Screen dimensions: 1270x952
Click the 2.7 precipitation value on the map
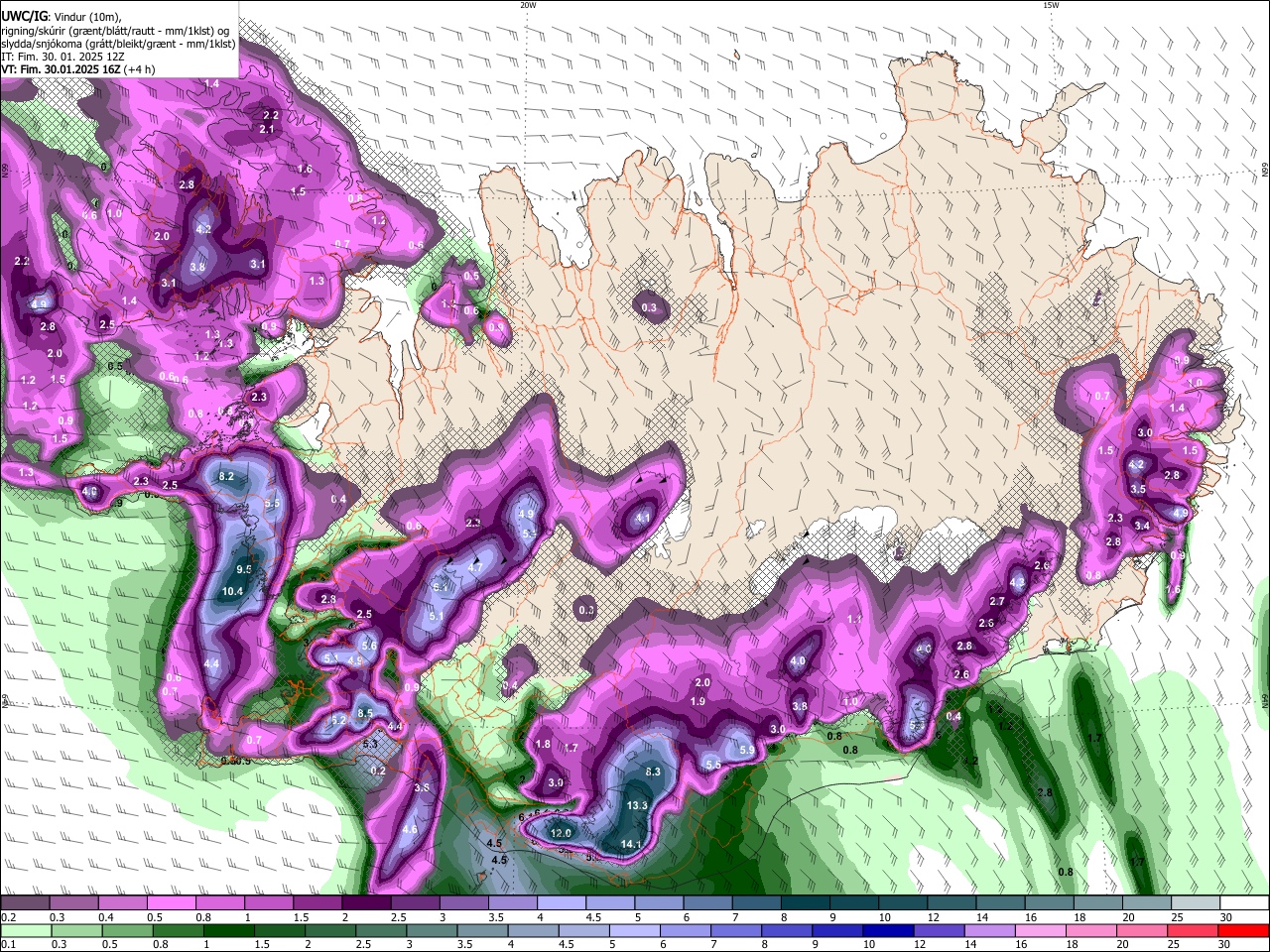click(997, 601)
